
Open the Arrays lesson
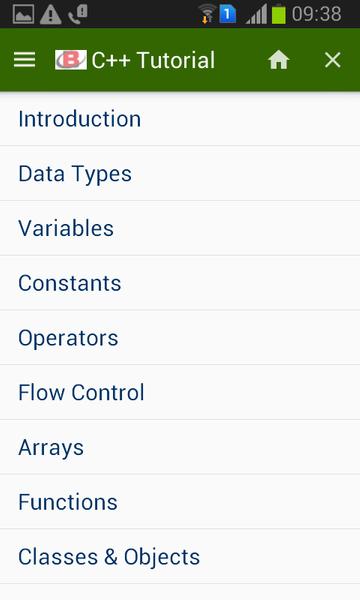click(180, 447)
